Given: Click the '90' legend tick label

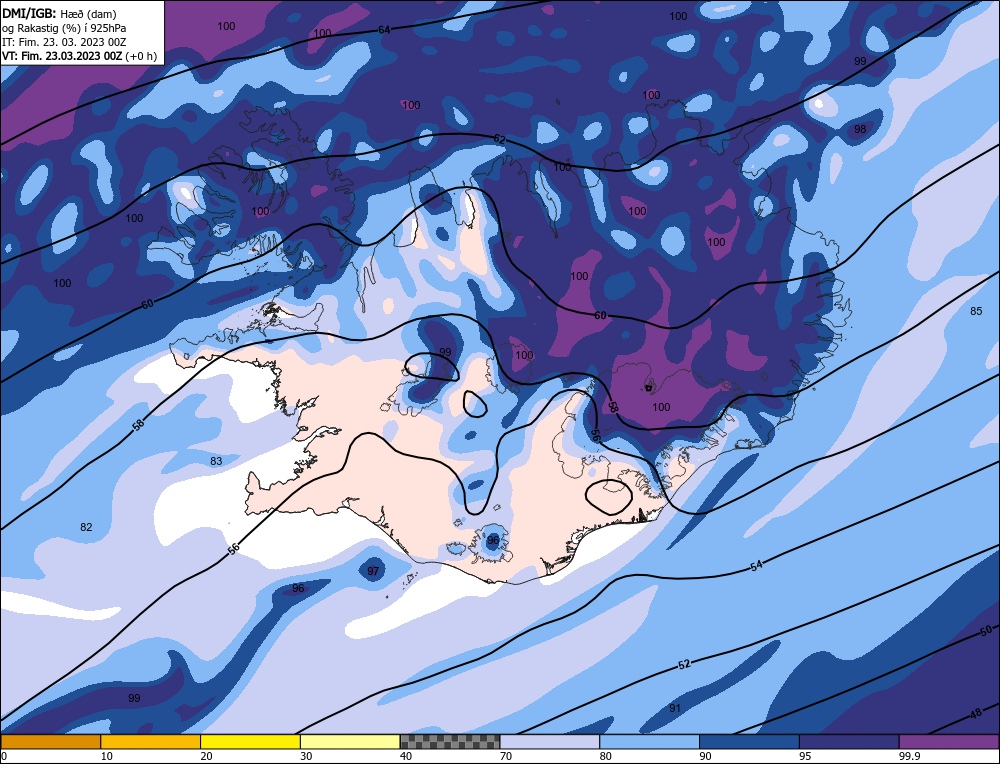Looking at the screenshot, I should [x=705, y=756].
